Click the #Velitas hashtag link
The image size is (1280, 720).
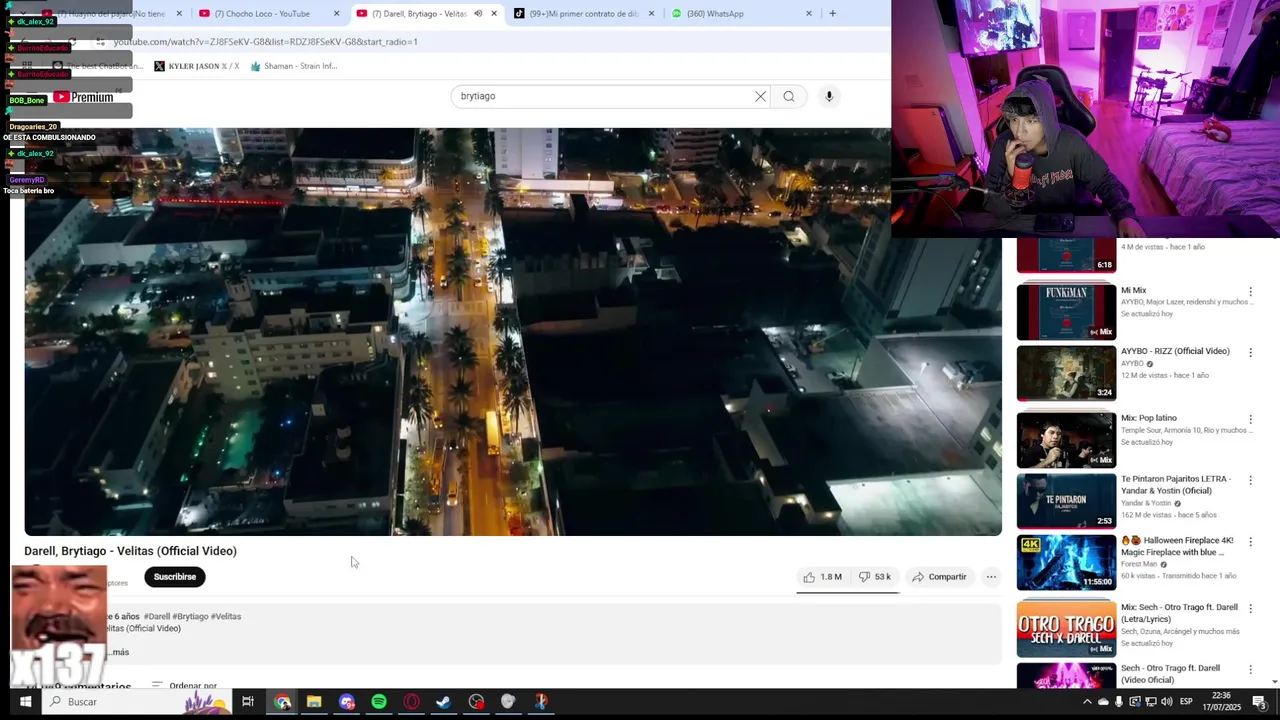click(x=226, y=617)
